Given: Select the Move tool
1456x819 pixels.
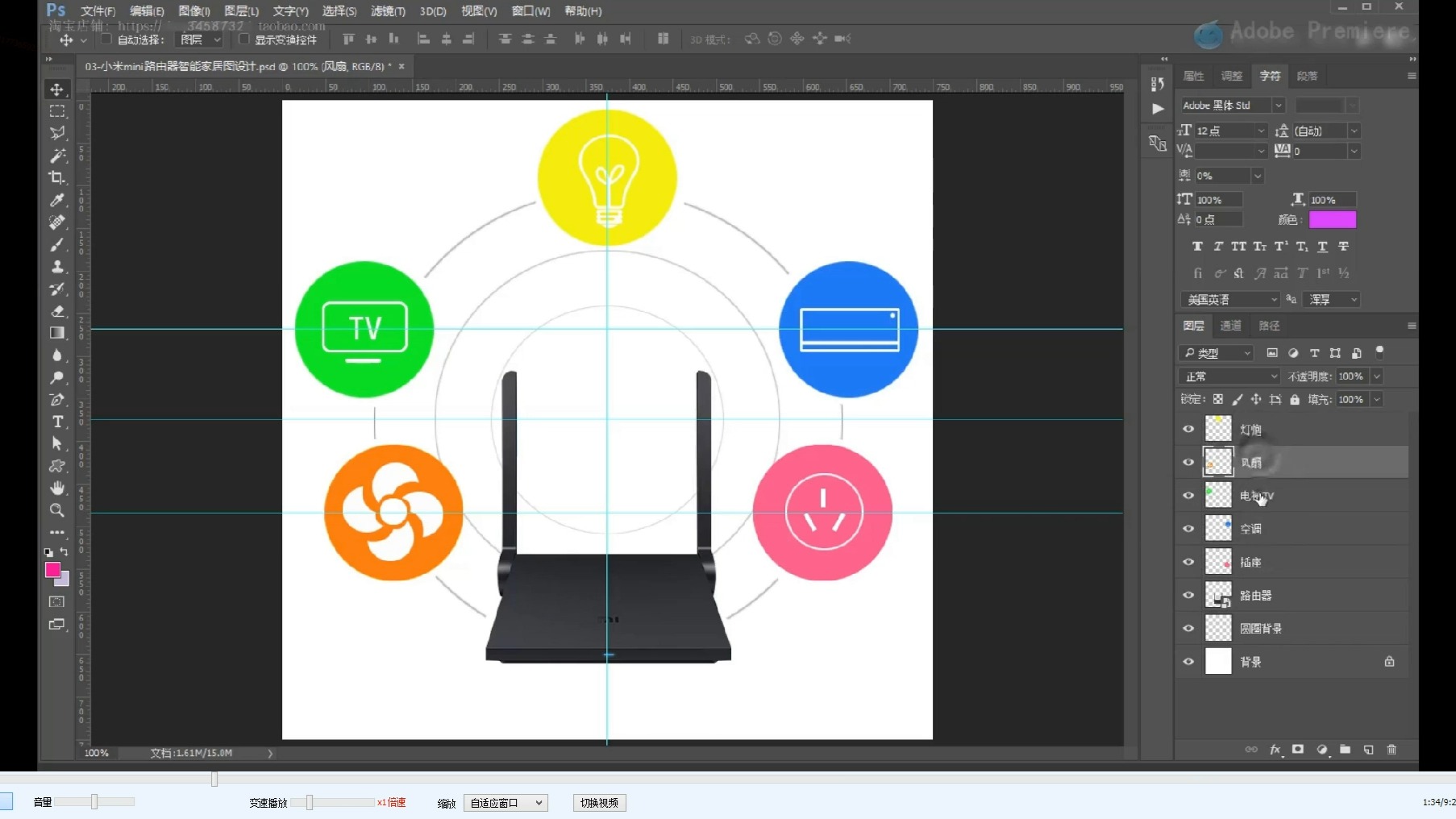Looking at the screenshot, I should tap(56, 89).
